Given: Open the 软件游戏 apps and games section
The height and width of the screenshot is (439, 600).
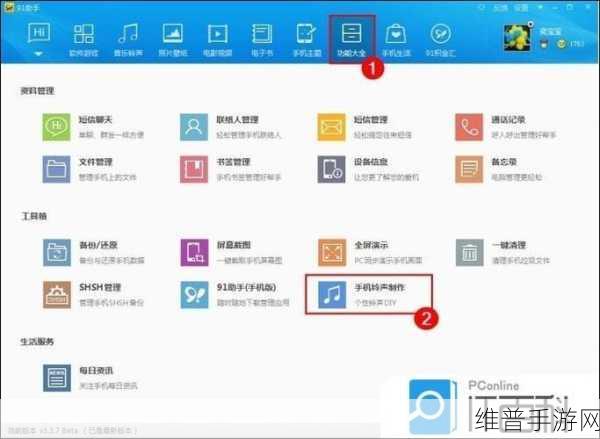Looking at the screenshot, I should coord(83,40).
